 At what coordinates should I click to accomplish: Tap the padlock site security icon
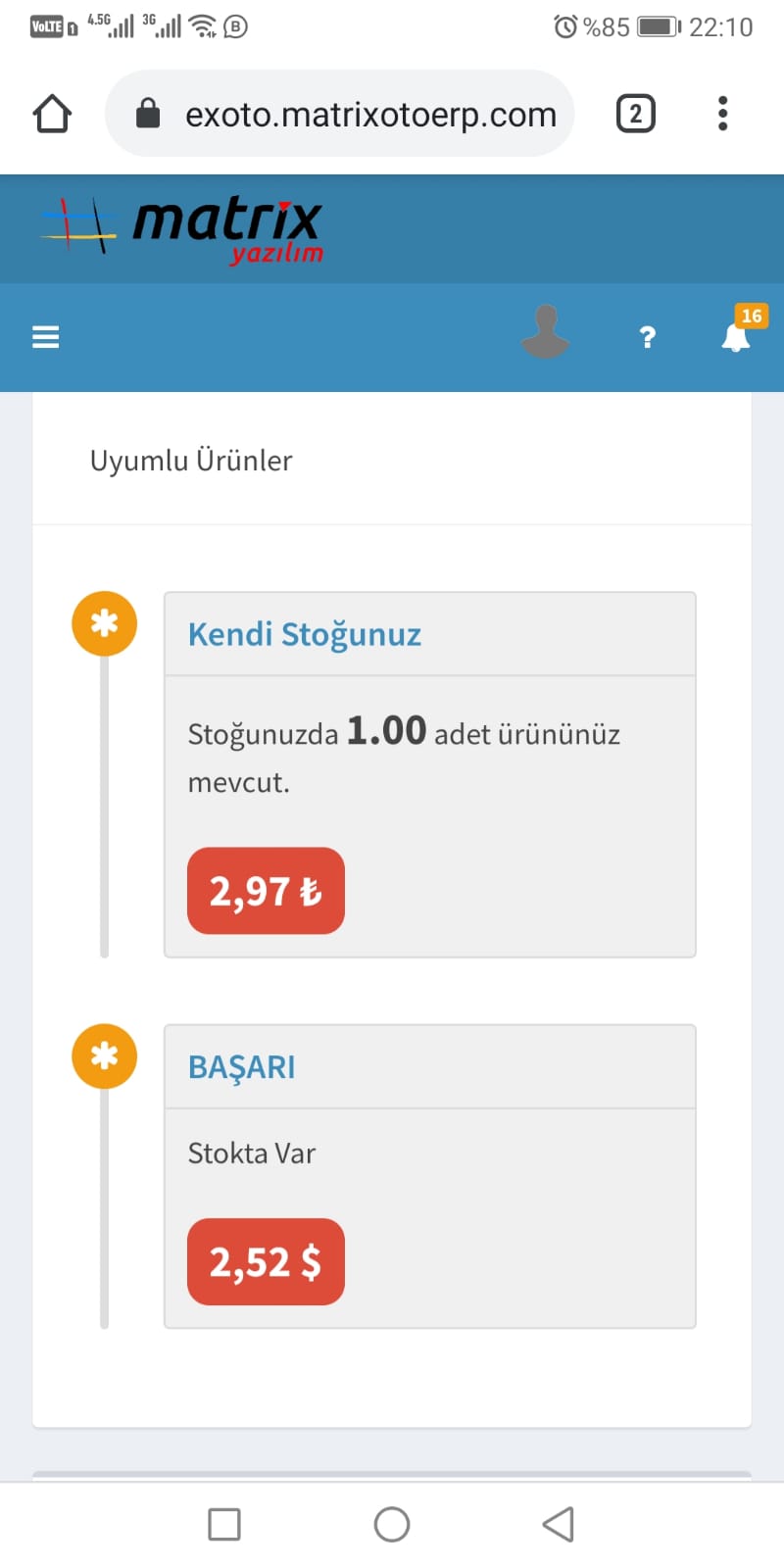tap(148, 114)
